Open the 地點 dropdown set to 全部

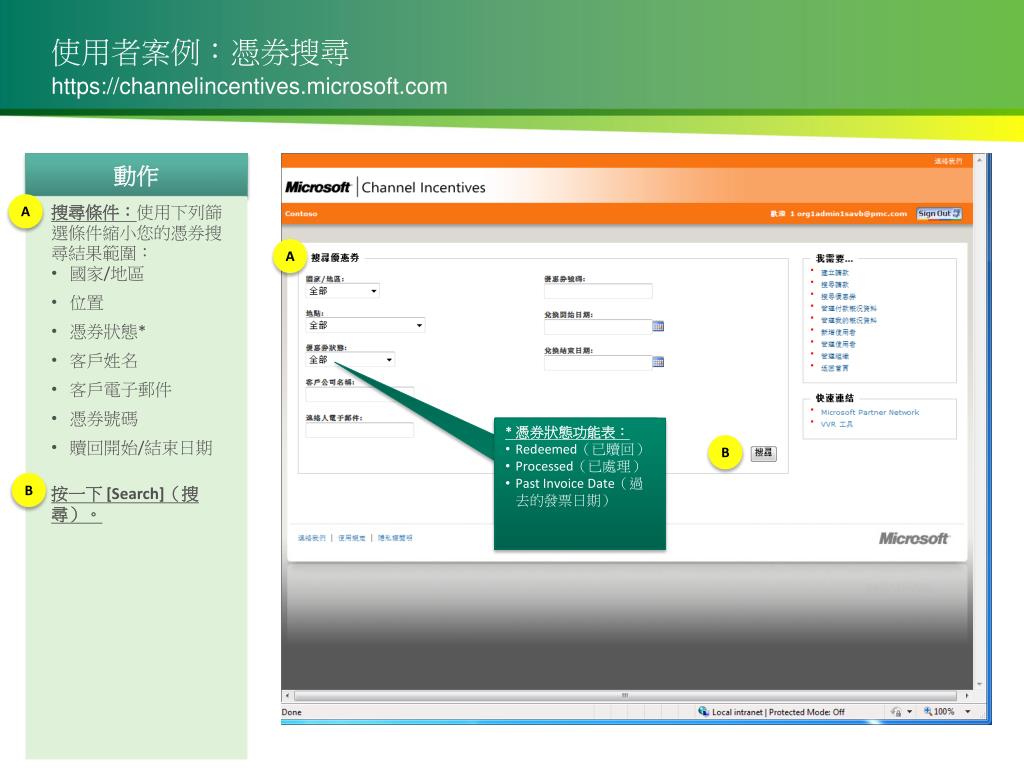[365, 325]
